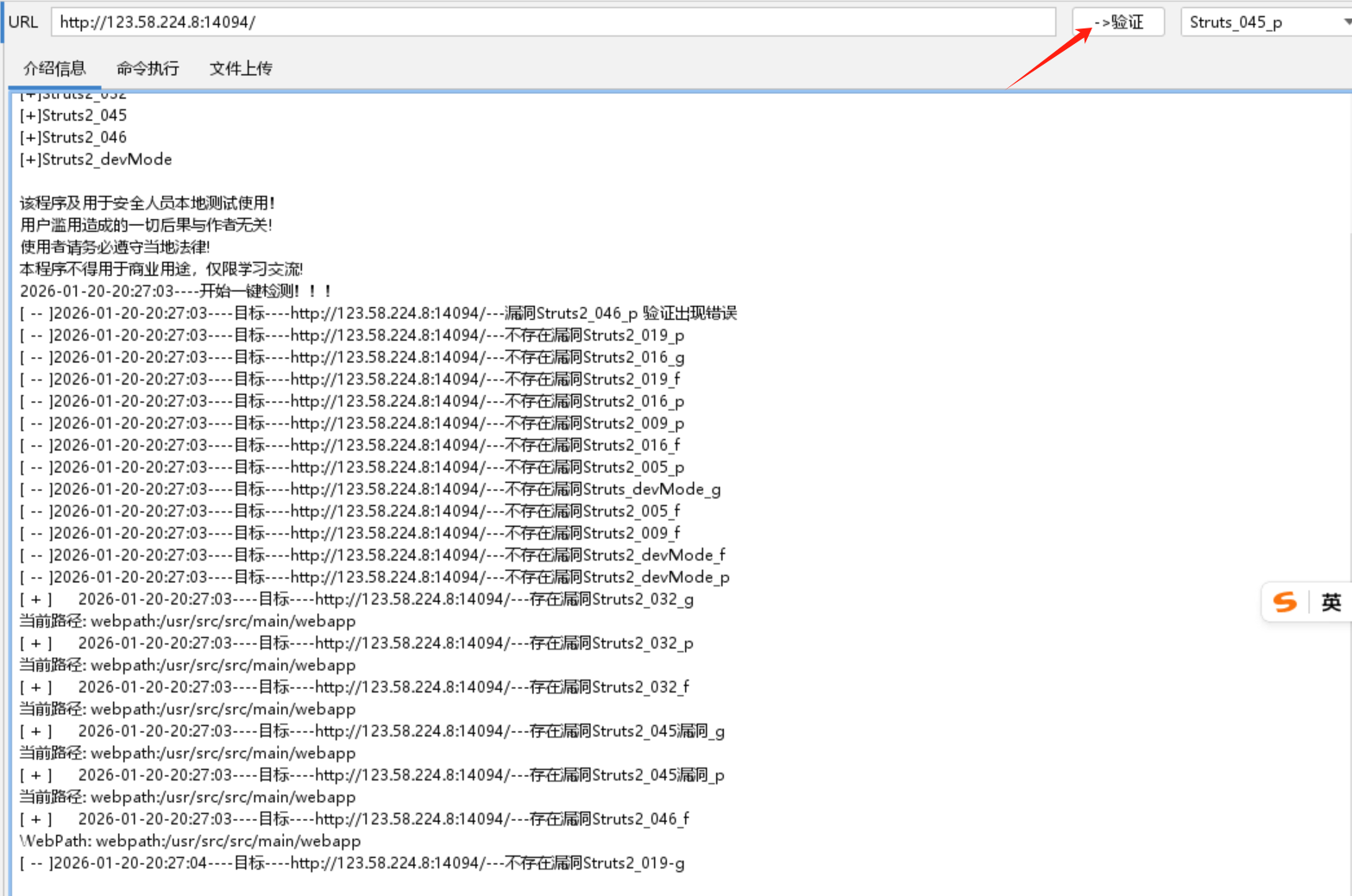Screen dimensions: 1352x896
Task: Click the 不存在漏洞Struts2_009_p log line
Action: (352, 423)
